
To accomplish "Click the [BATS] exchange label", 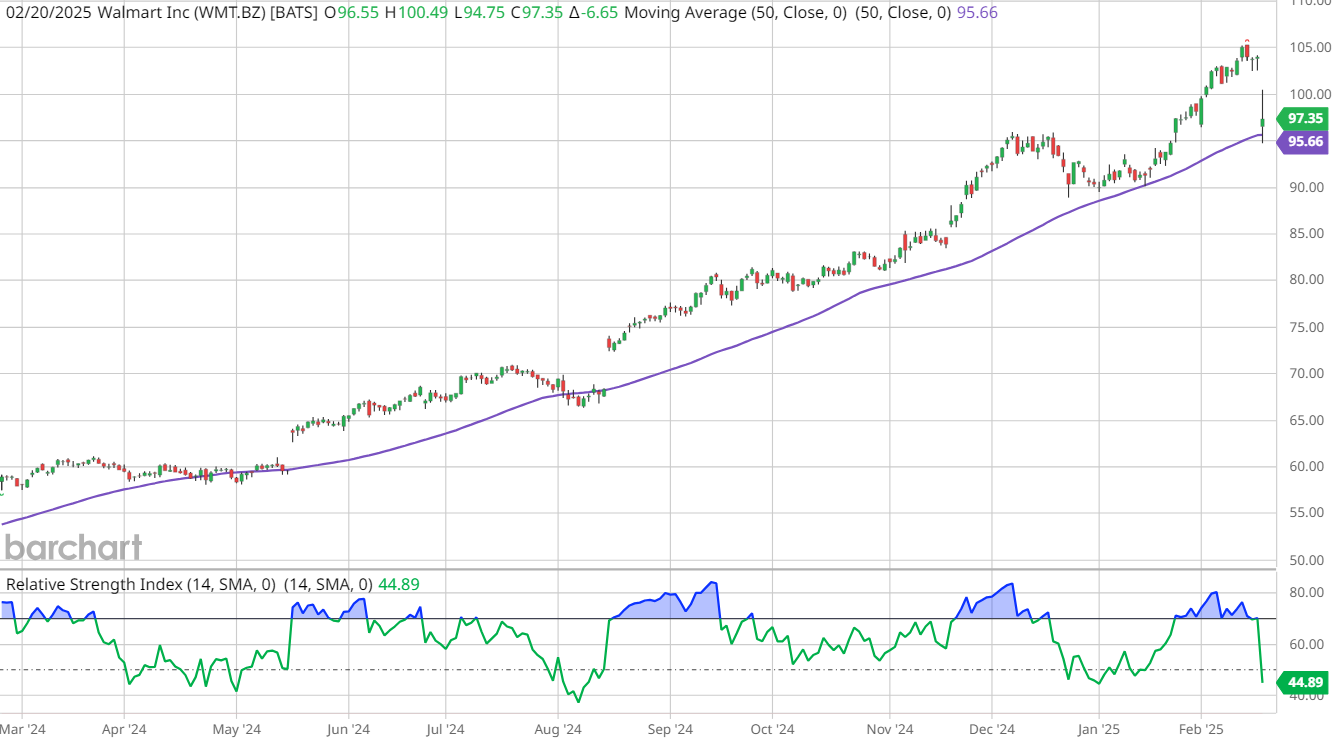I will (x=295, y=12).
